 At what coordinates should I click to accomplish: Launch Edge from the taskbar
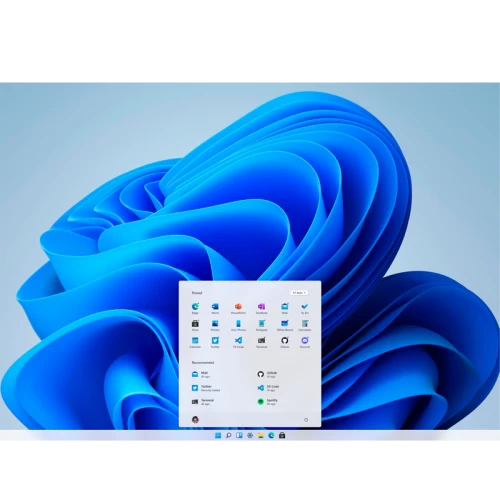point(271,435)
